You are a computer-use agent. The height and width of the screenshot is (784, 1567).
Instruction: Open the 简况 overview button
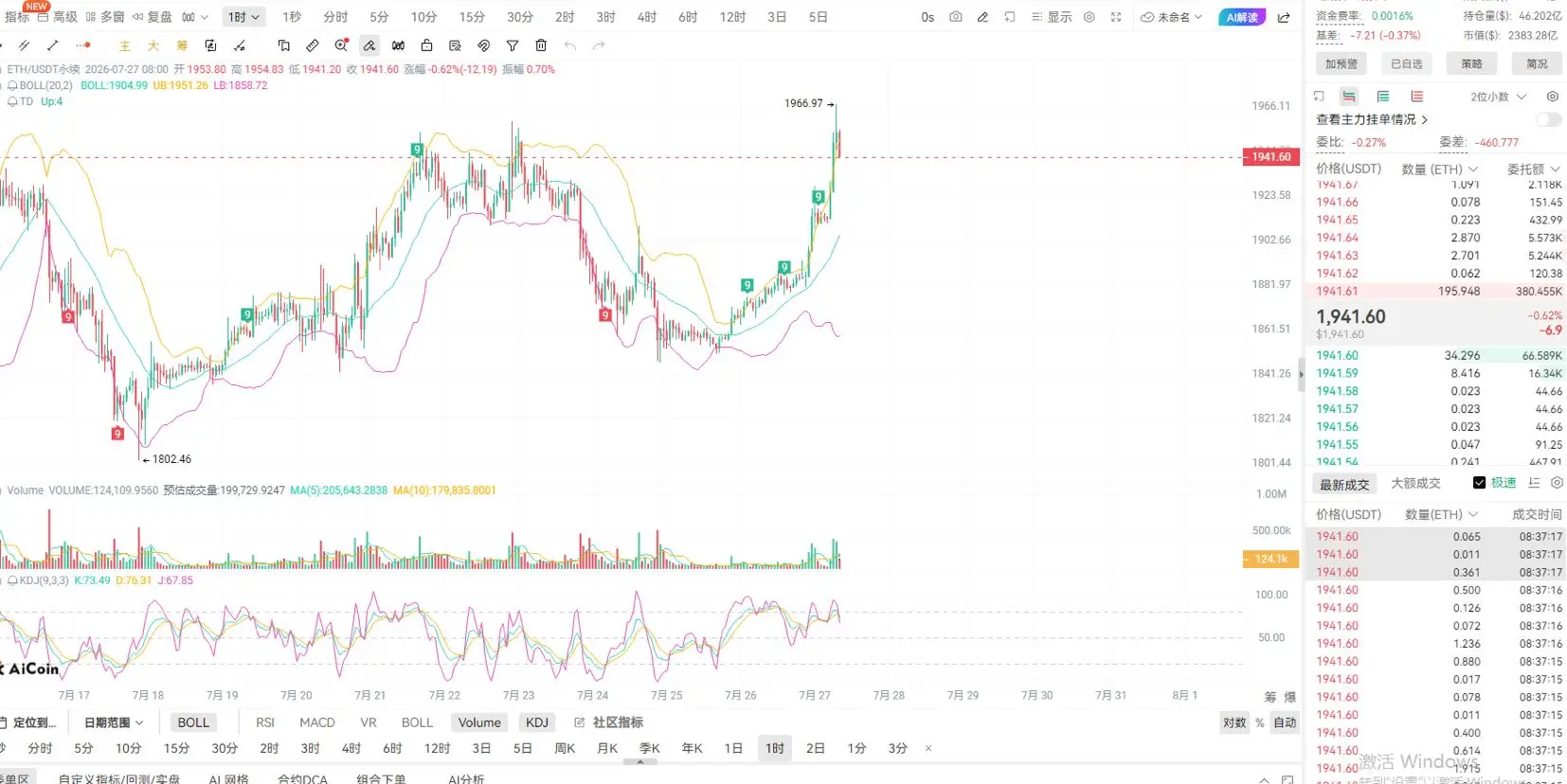[x=1537, y=63]
